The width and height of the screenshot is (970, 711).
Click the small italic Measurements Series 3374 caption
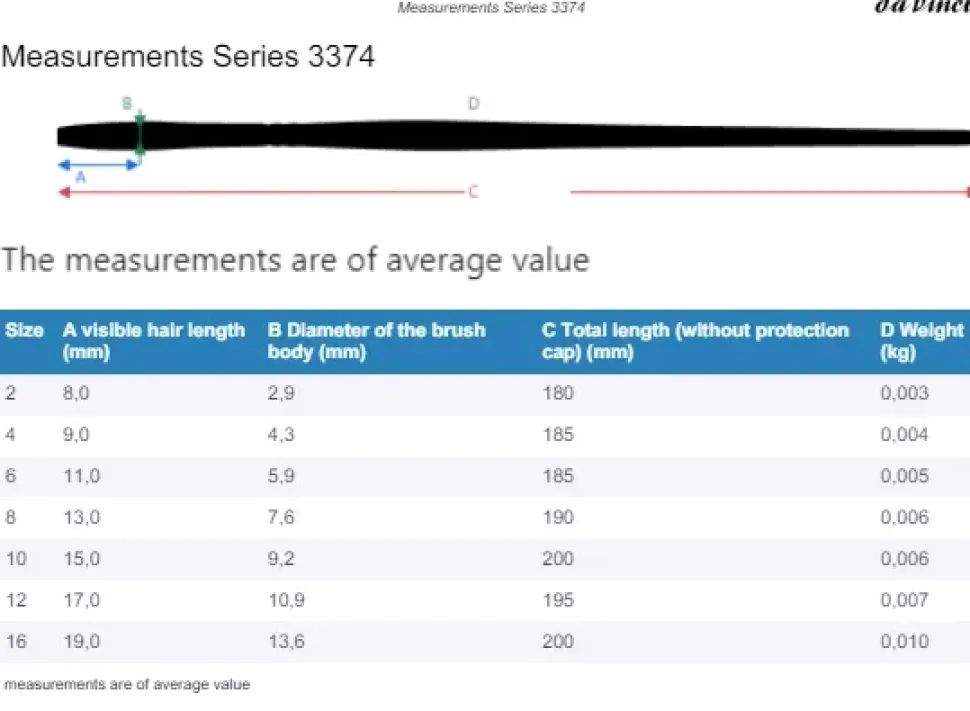point(491,8)
